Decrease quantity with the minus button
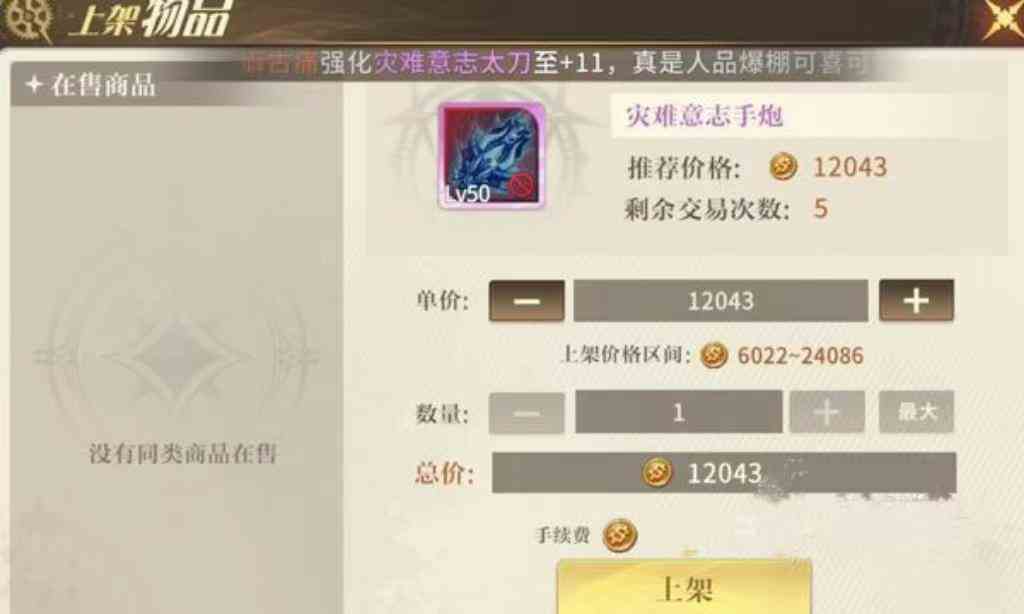1024x614 pixels. (526, 412)
